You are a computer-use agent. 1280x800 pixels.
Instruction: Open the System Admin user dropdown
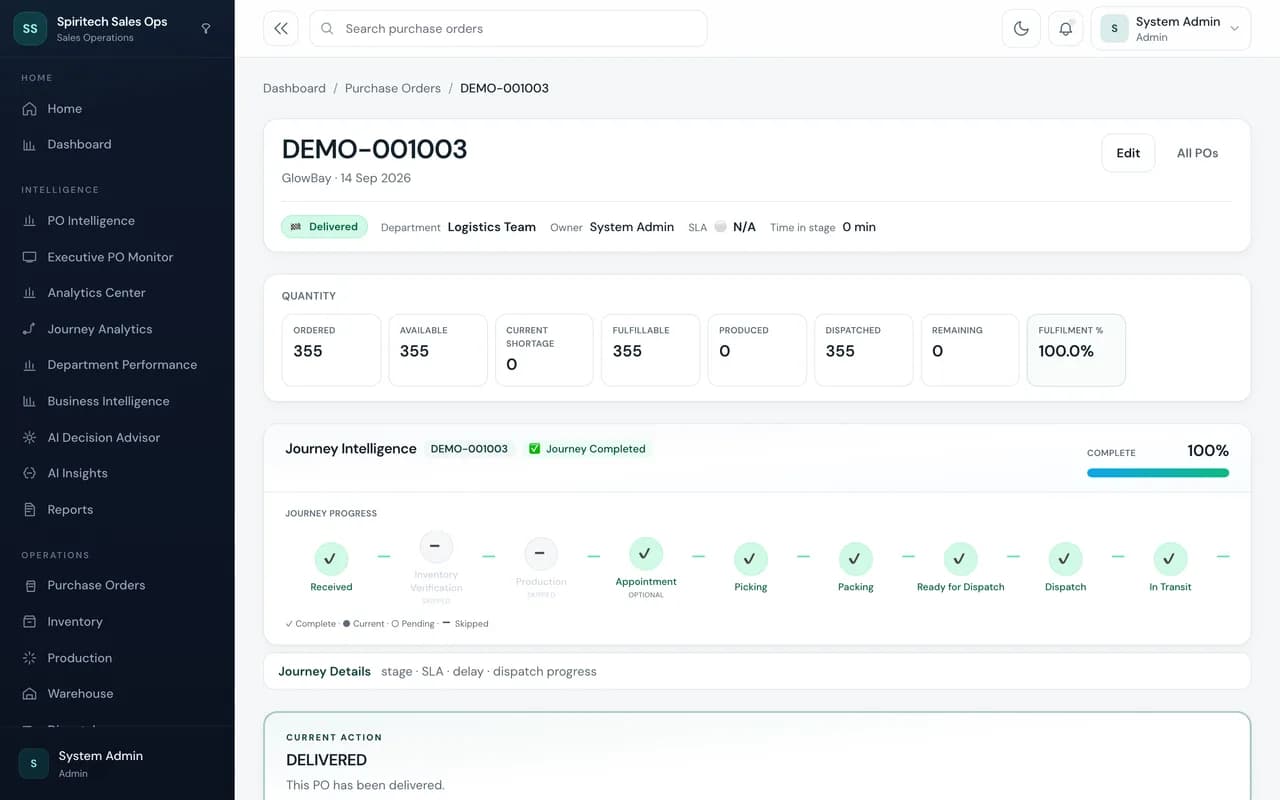click(x=1171, y=29)
